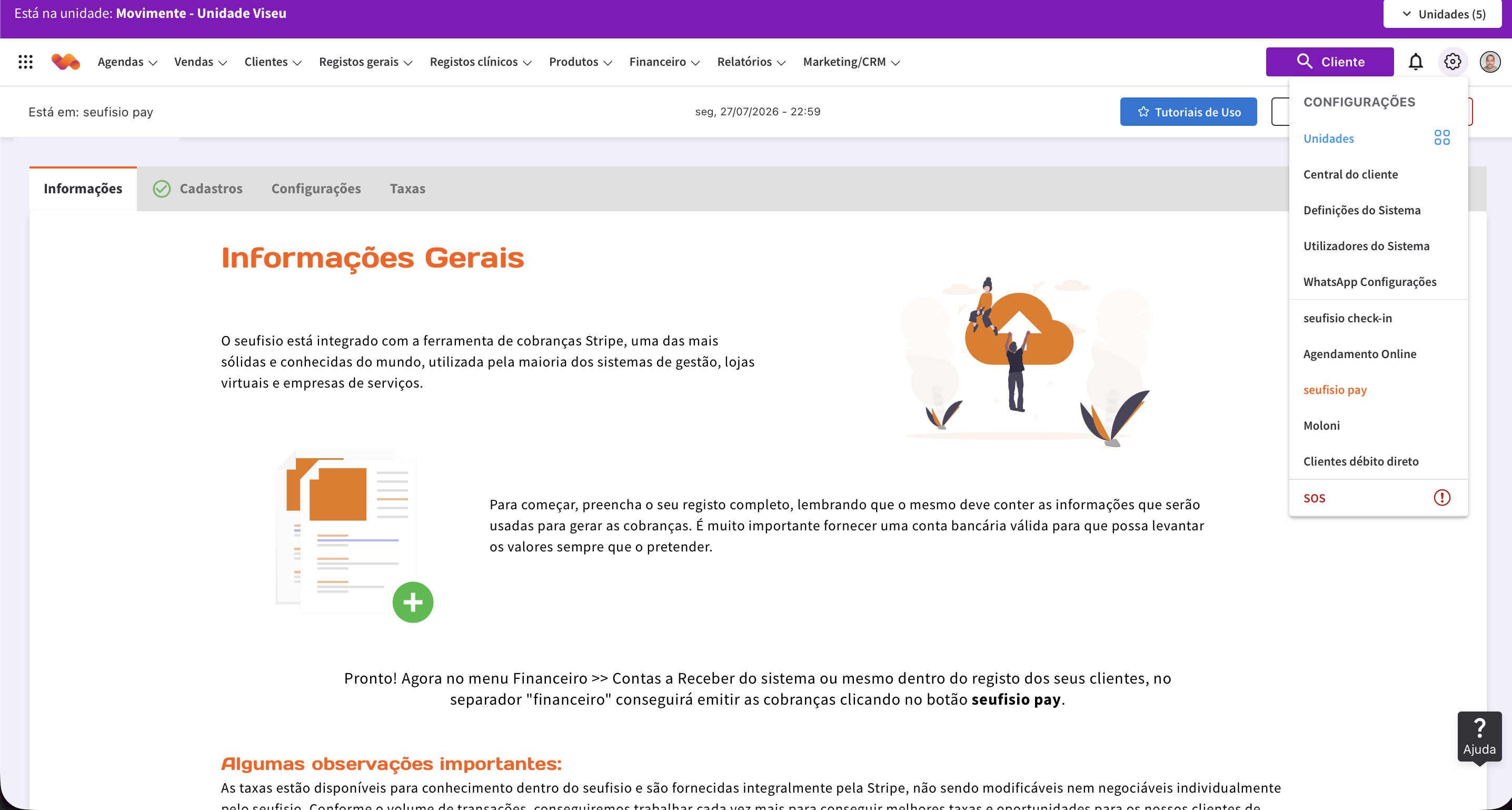Click the 'Está em: seufisio pay' breadcrumb
1512x810 pixels.
(x=91, y=112)
